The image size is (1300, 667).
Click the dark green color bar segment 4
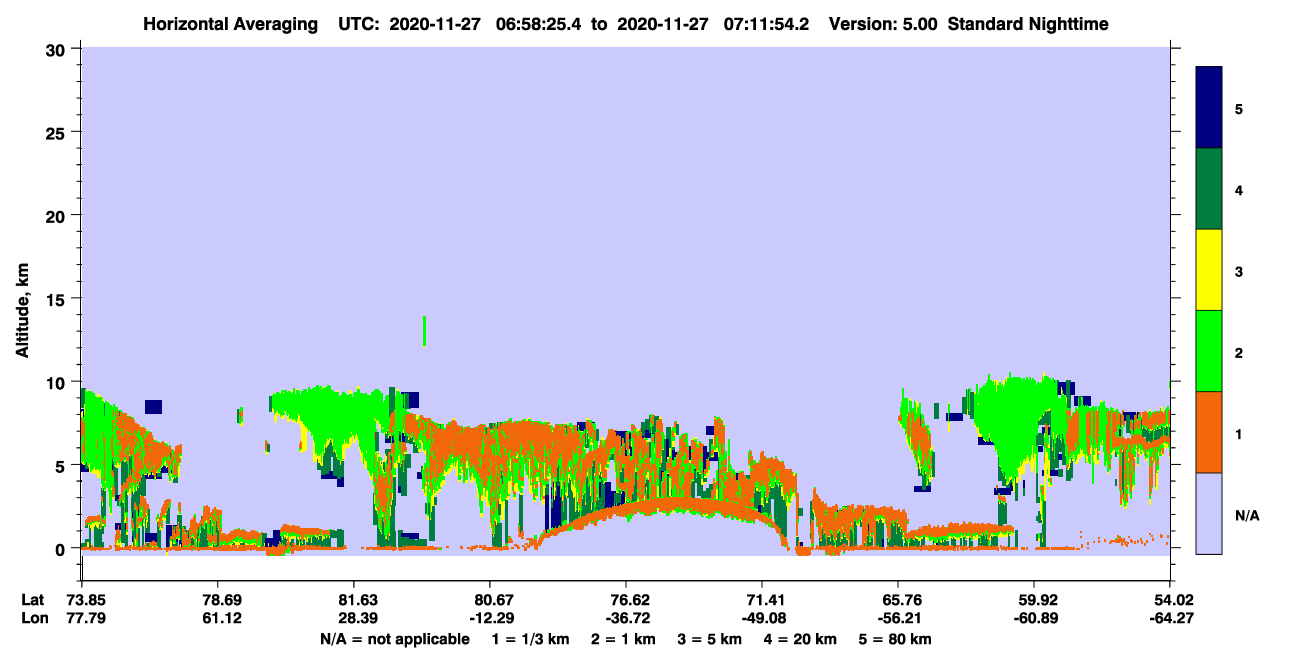tap(1209, 189)
